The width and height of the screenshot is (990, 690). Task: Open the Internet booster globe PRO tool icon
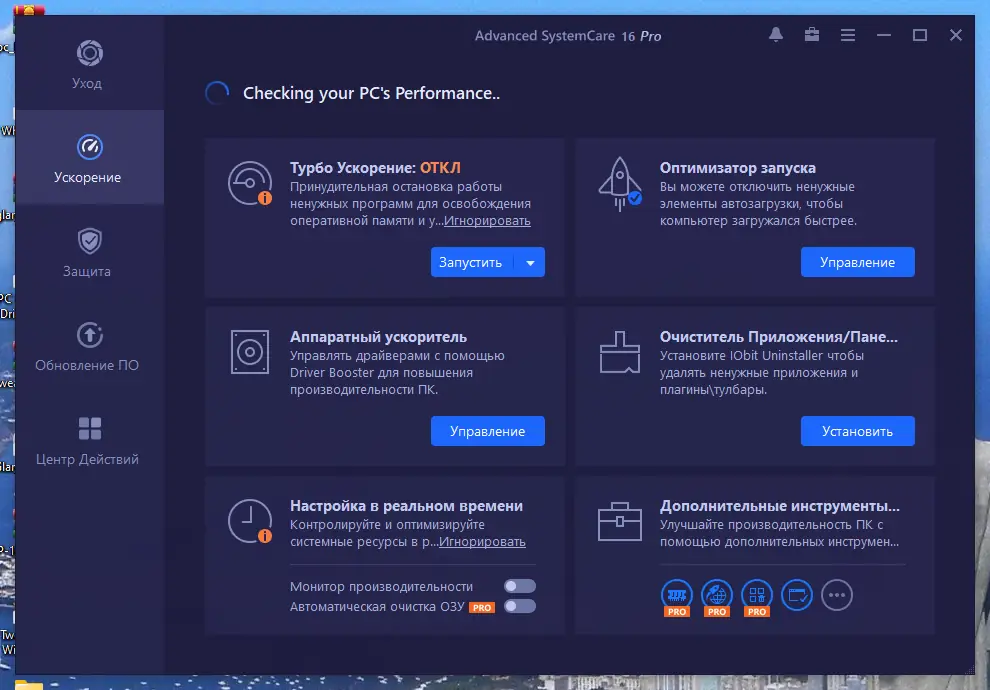[x=717, y=597]
